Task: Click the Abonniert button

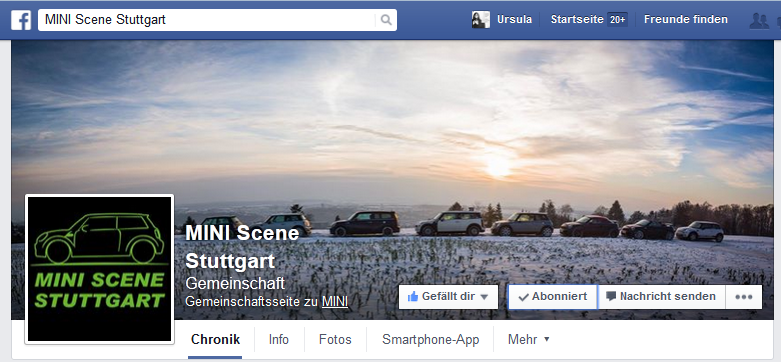Action: click(552, 297)
